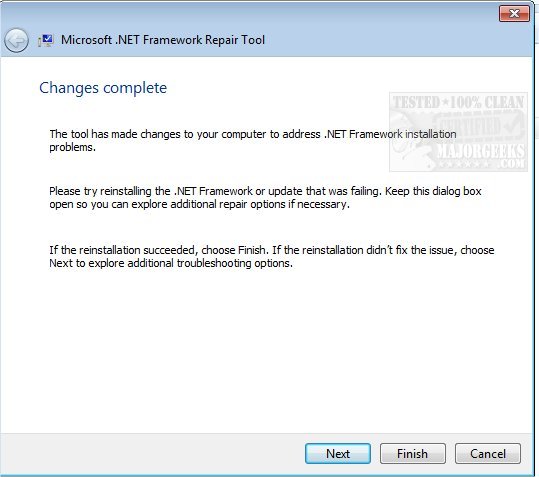Click the Finish button

point(412,453)
